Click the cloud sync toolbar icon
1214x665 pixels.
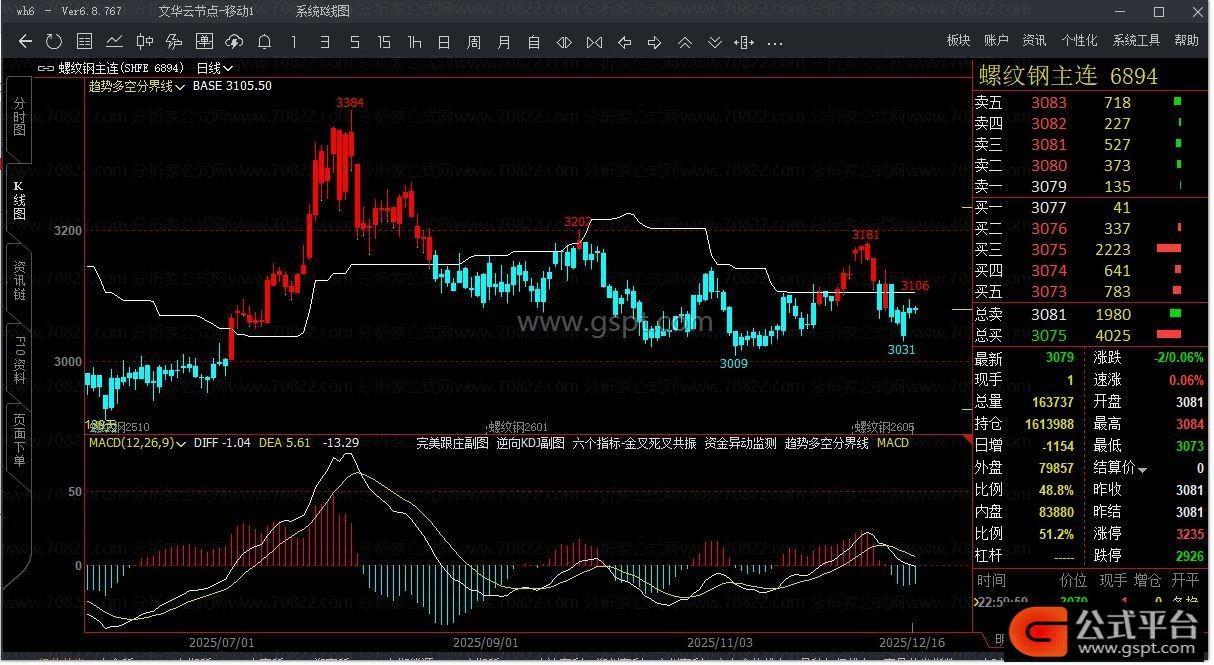click(x=234, y=42)
